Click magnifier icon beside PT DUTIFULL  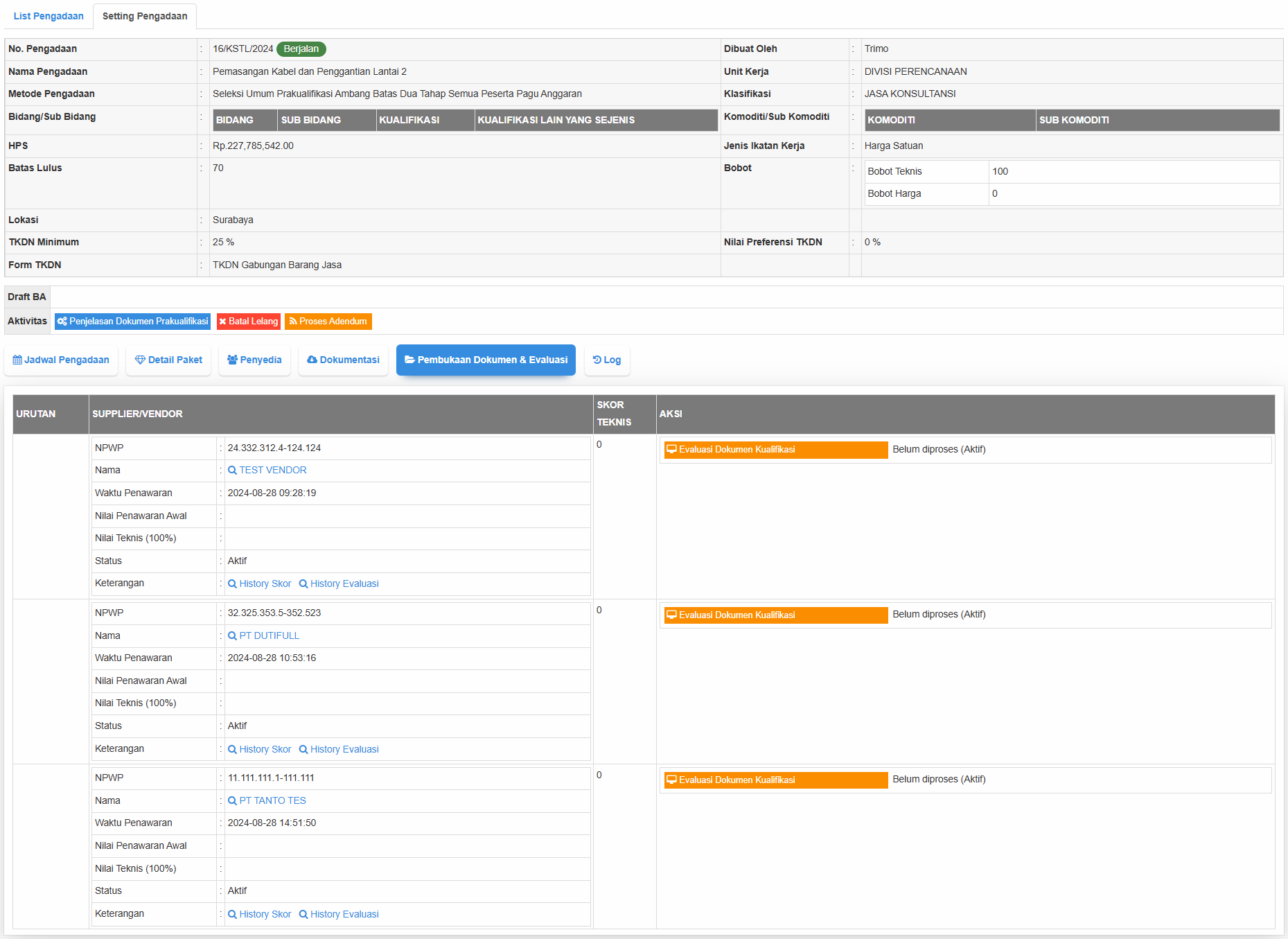(x=233, y=636)
